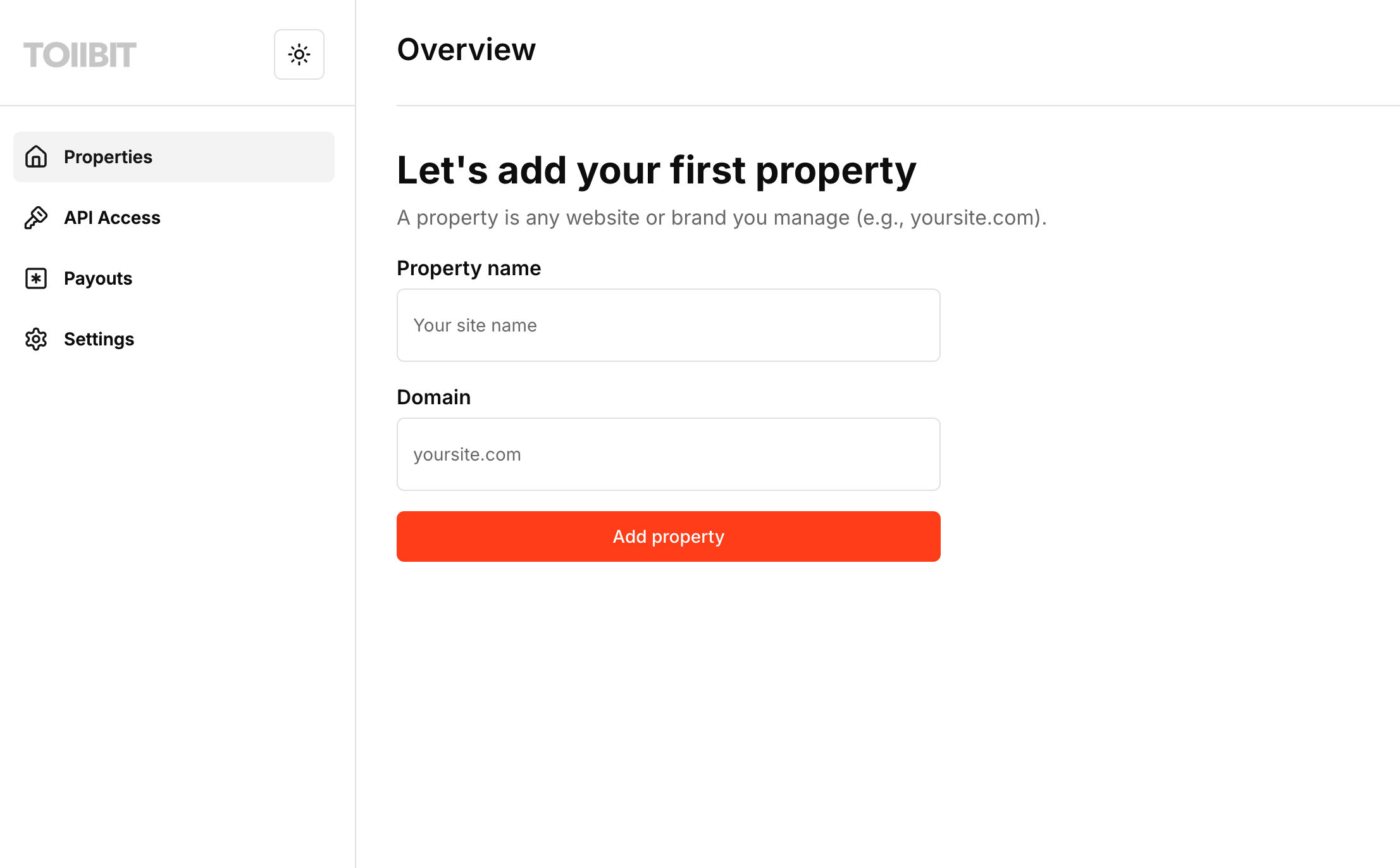
Task: Click the "Your site name" placeholder text
Action: point(475,325)
